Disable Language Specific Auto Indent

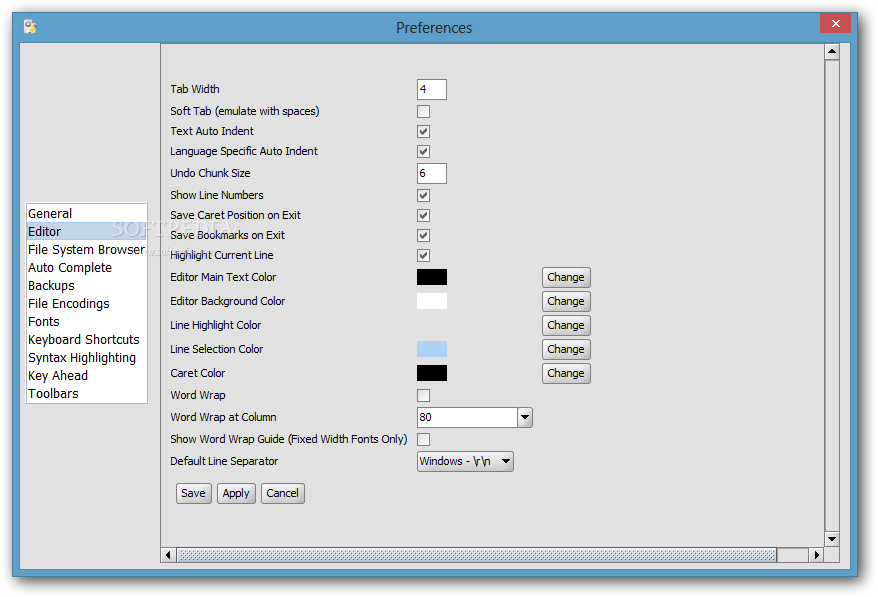[x=423, y=152]
